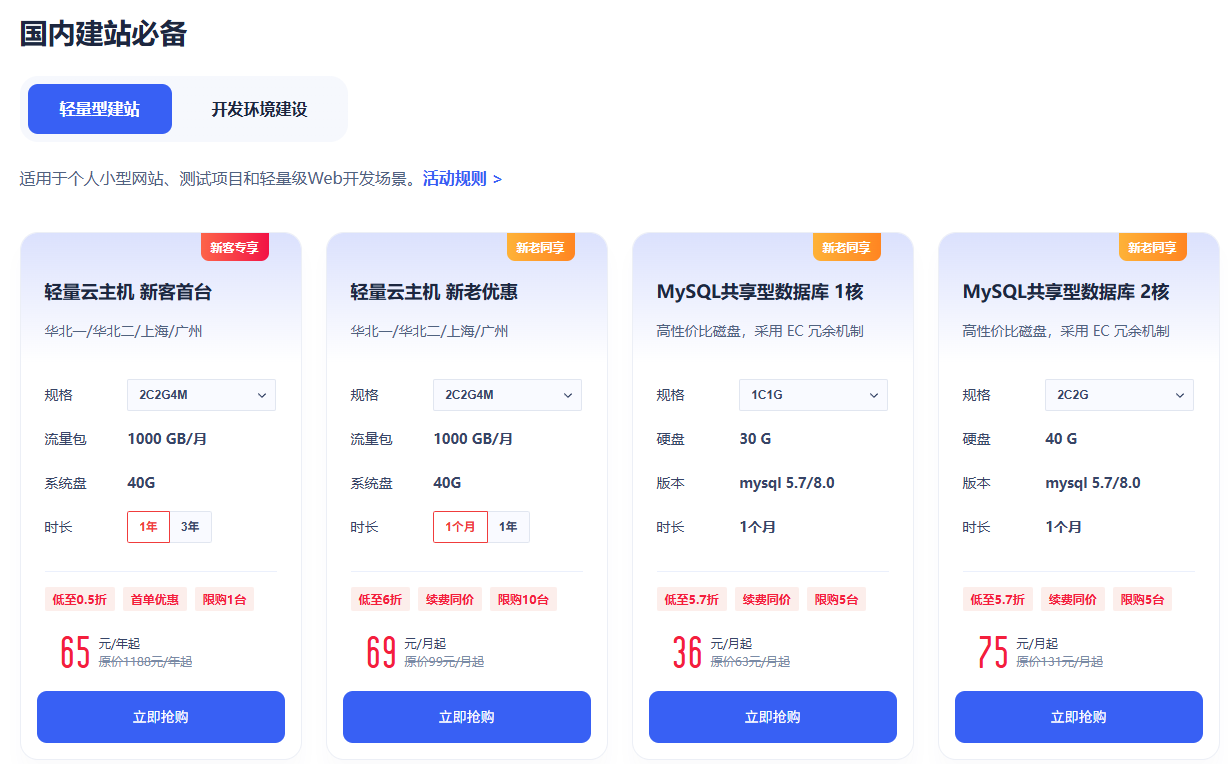
Task: Click the 30 G 硬盘 value
Action: [x=755, y=439]
